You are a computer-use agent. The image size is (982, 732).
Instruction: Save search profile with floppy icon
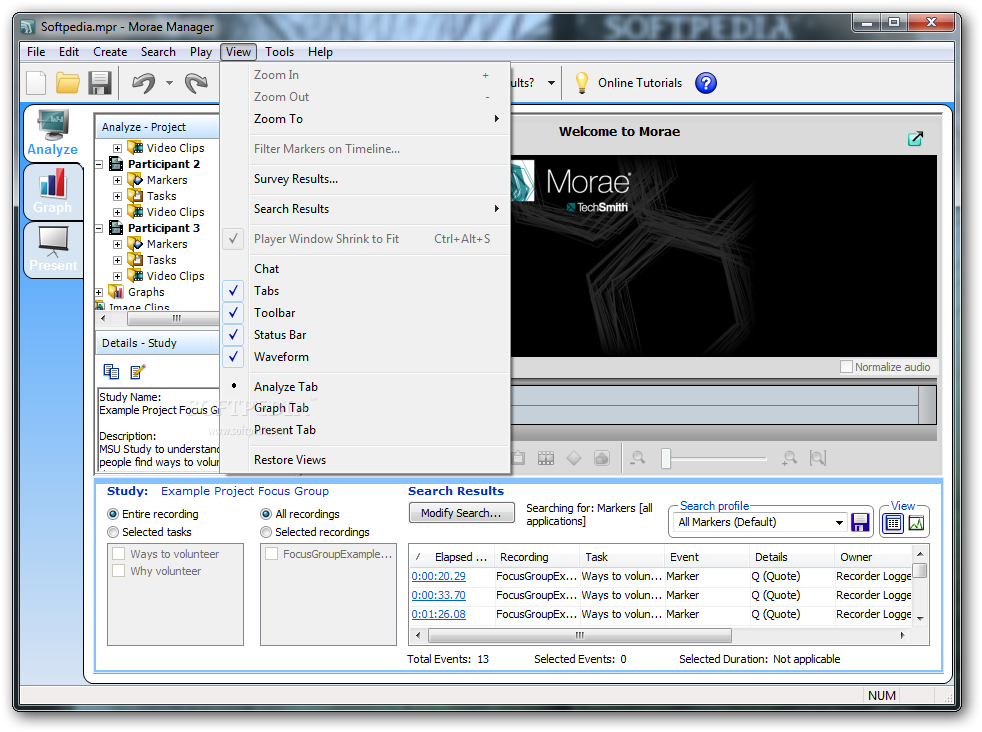pyautogui.click(x=861, y=522)
